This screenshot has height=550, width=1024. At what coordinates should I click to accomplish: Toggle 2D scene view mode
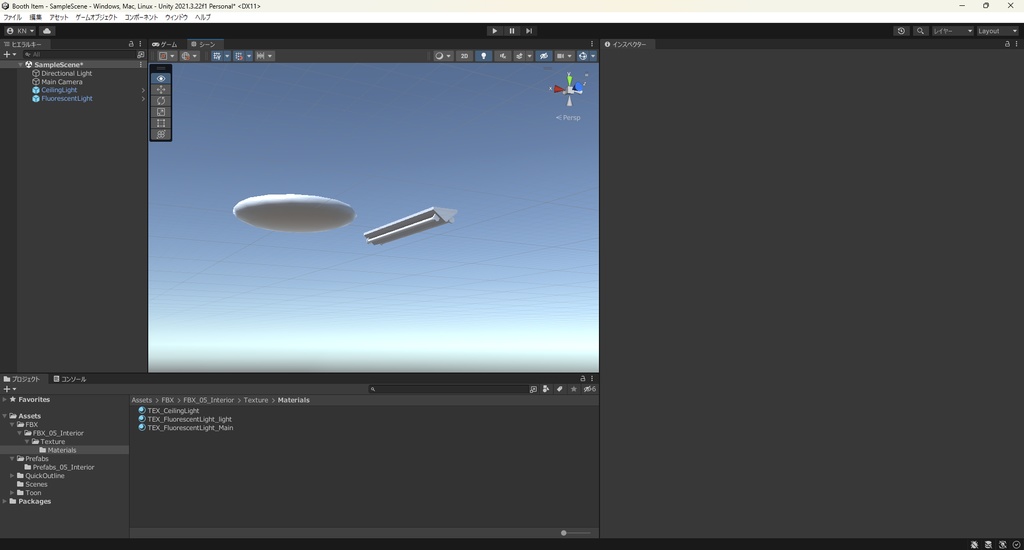[x=464, y=56]
